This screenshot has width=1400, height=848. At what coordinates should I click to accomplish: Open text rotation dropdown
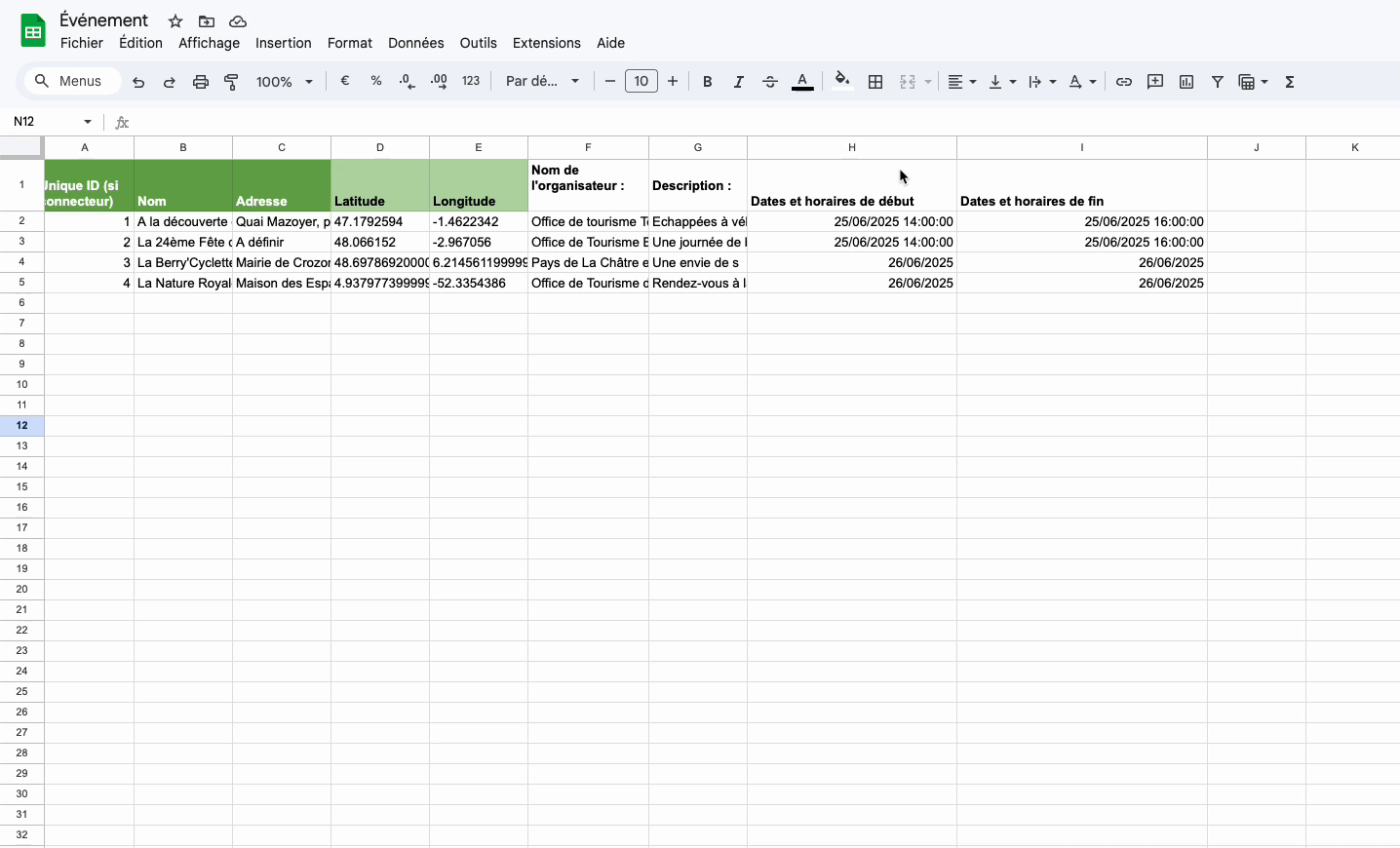pyautogui.click(x=1082, y=82)
